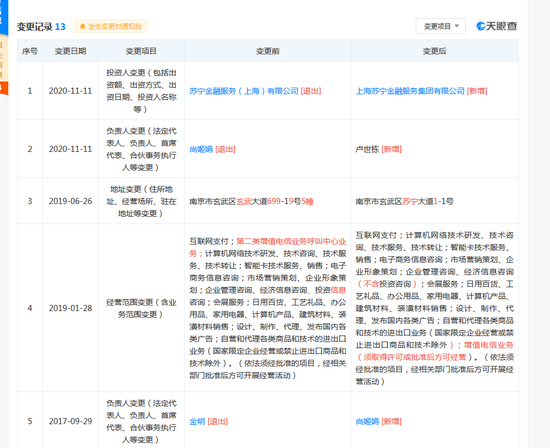Open the 变更项目 filter dropdown
The height and width of the screenshot is (448, 550).
coord(441,26)
